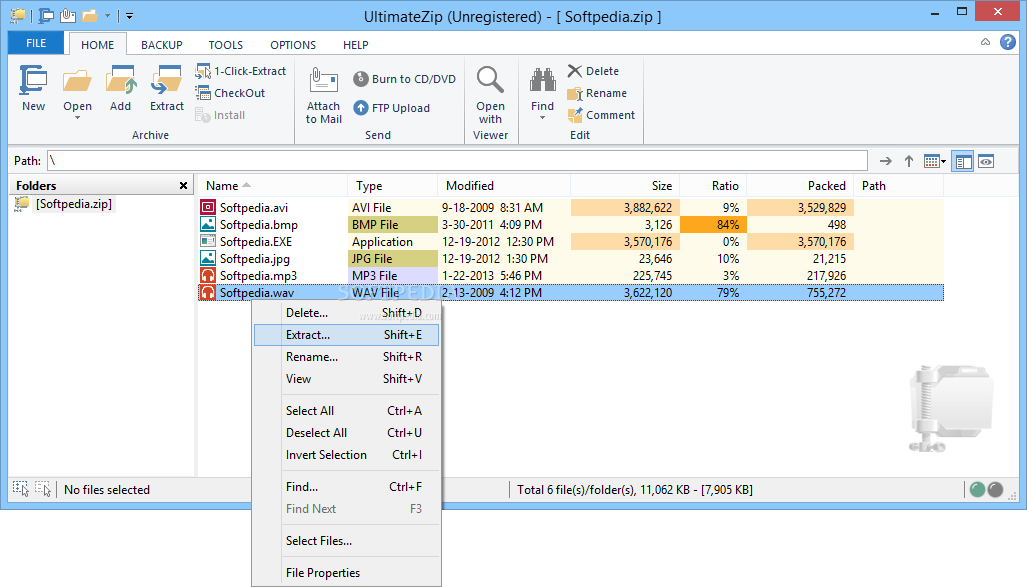Click the Add files icon
The height and width of the screenshot is (587, 1027).
(x=121, y=81)
